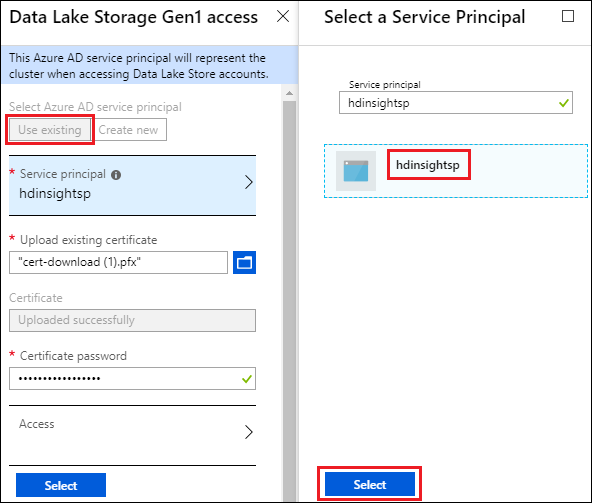Select the hdinsightsp result in the list
This screenshot has width=592, height=503.
456,171
